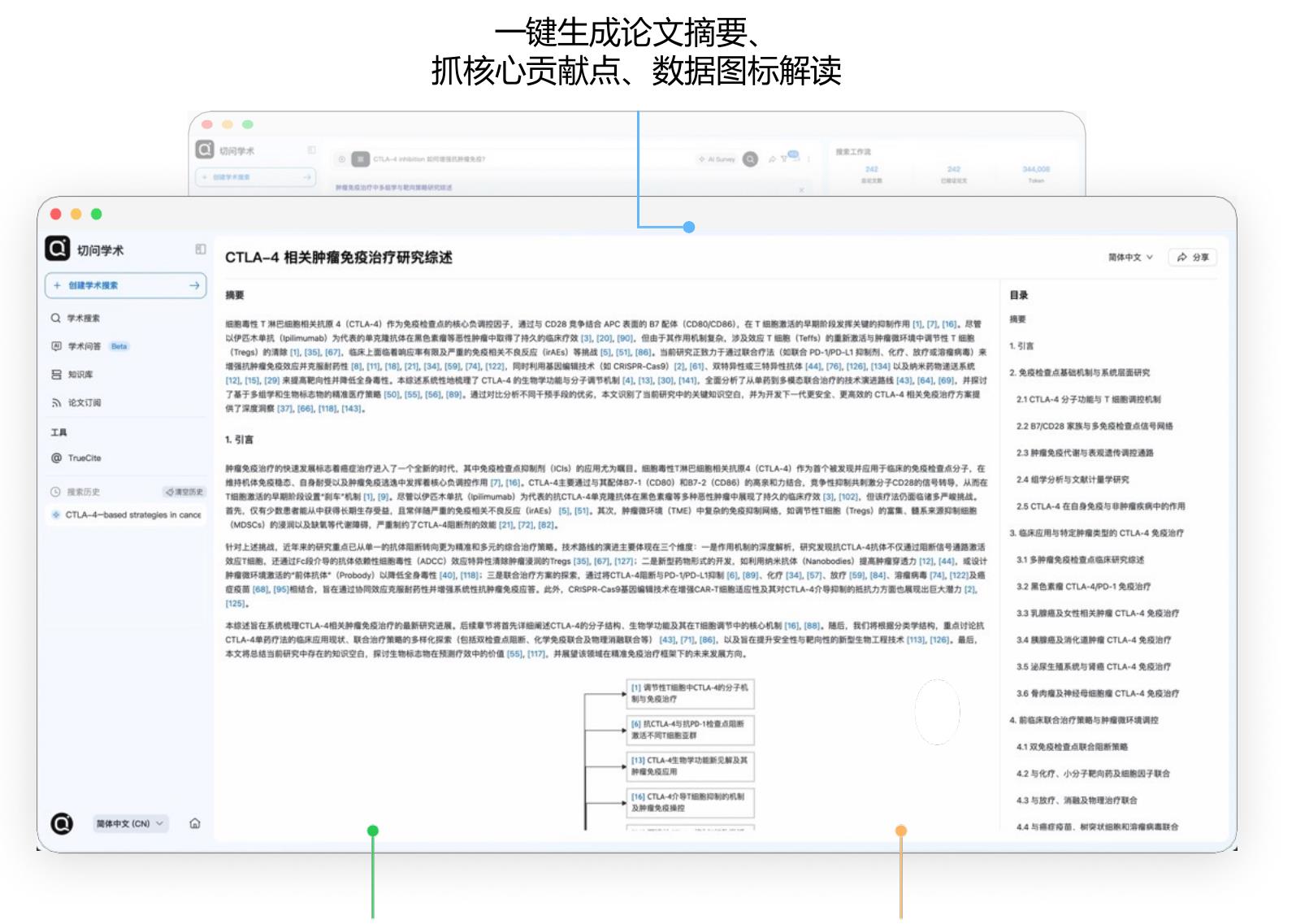
Task: Click the home icon at the sidebar bottom
Action: tap(195, 823)
